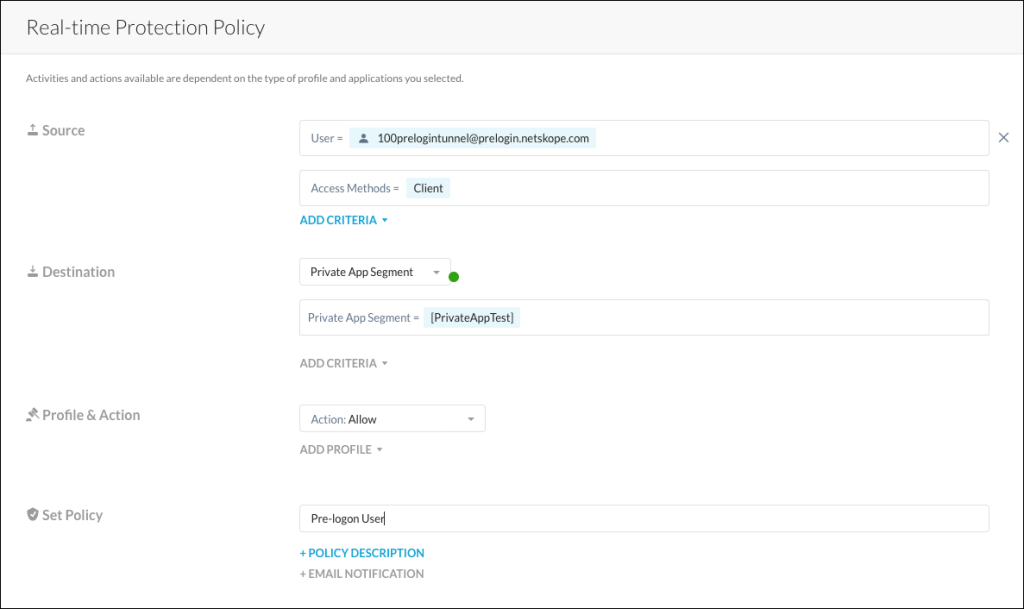
Task: Click the + POLICY DESCRIPTION link
Action: (x=362, y=553)
